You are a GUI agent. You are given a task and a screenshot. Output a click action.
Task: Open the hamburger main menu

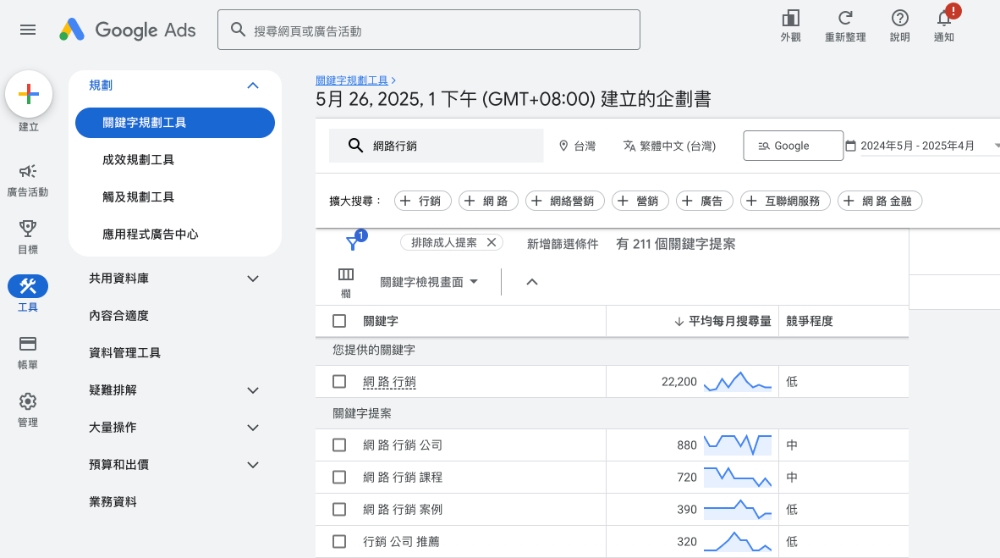[x=27, y=30]
